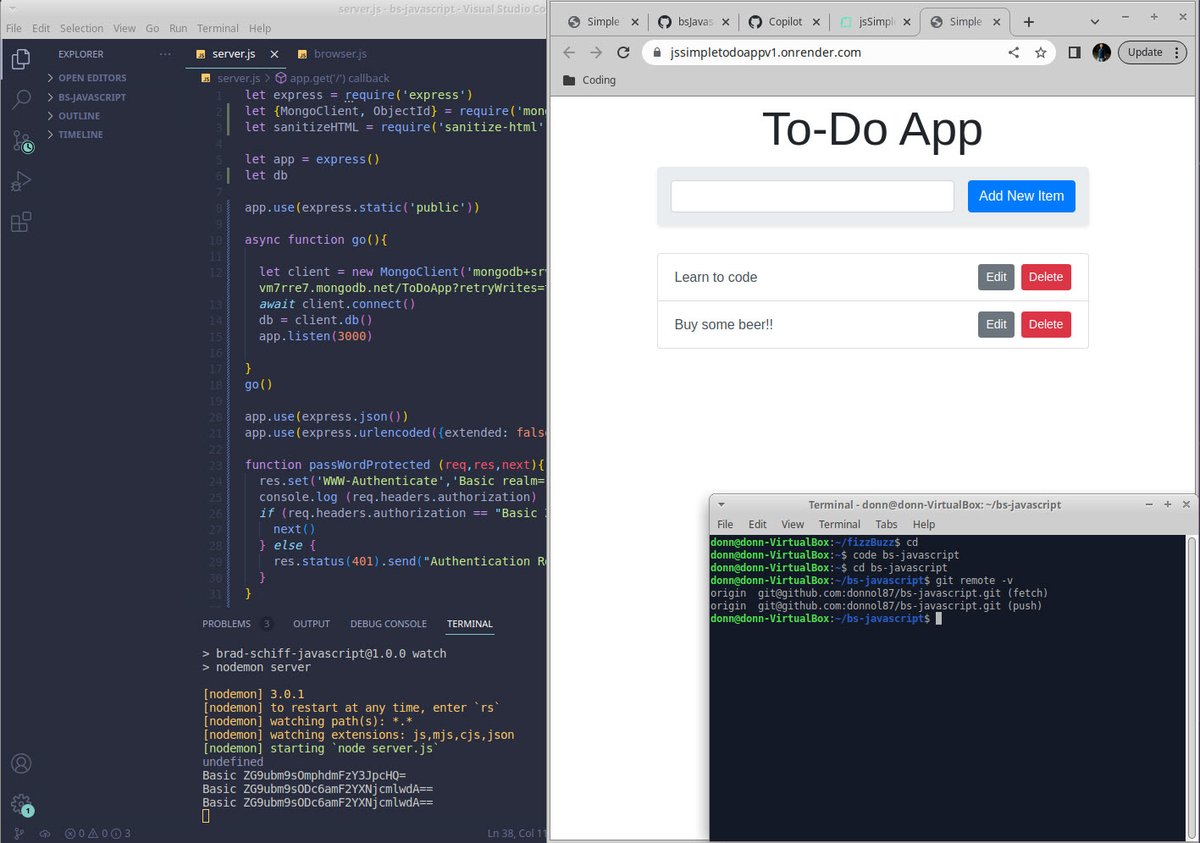The height and width of the screenshot is (843, 1200).
Task: Click the 'Learn to code' item text
Action: (716, 277)
